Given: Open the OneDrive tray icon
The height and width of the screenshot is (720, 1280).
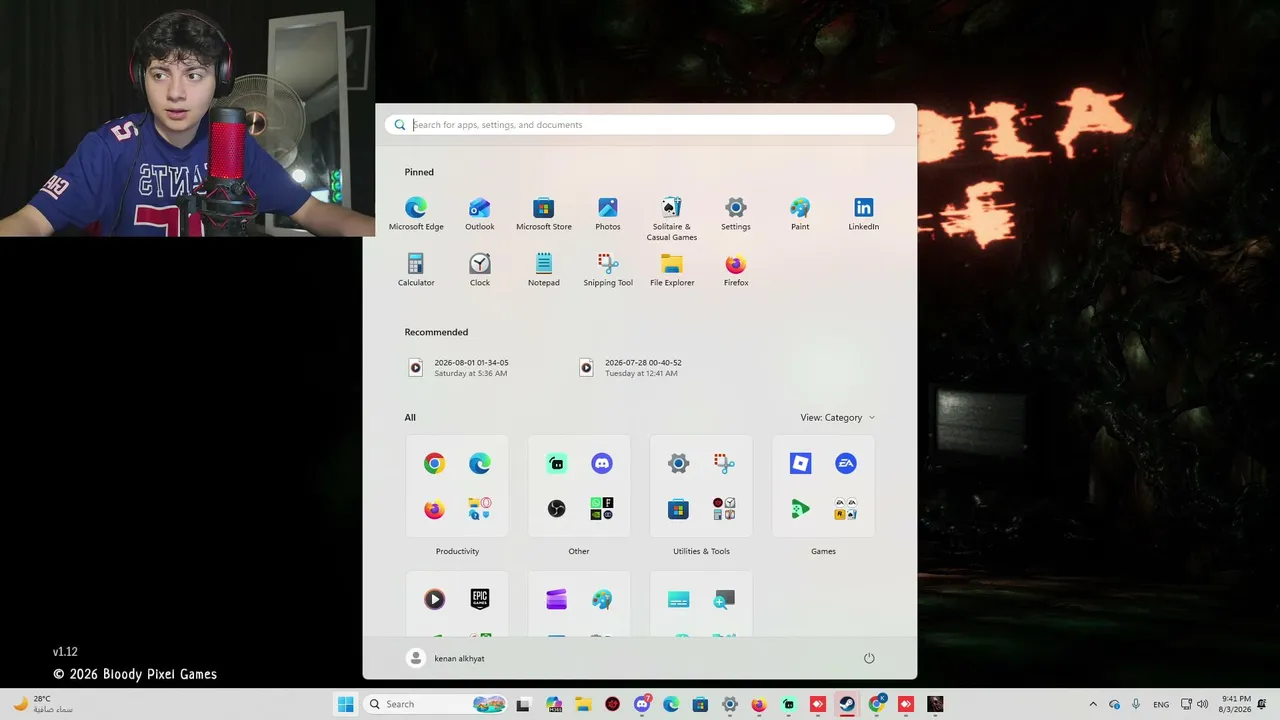Looking at the screenshot, I should coord(1114,704).
